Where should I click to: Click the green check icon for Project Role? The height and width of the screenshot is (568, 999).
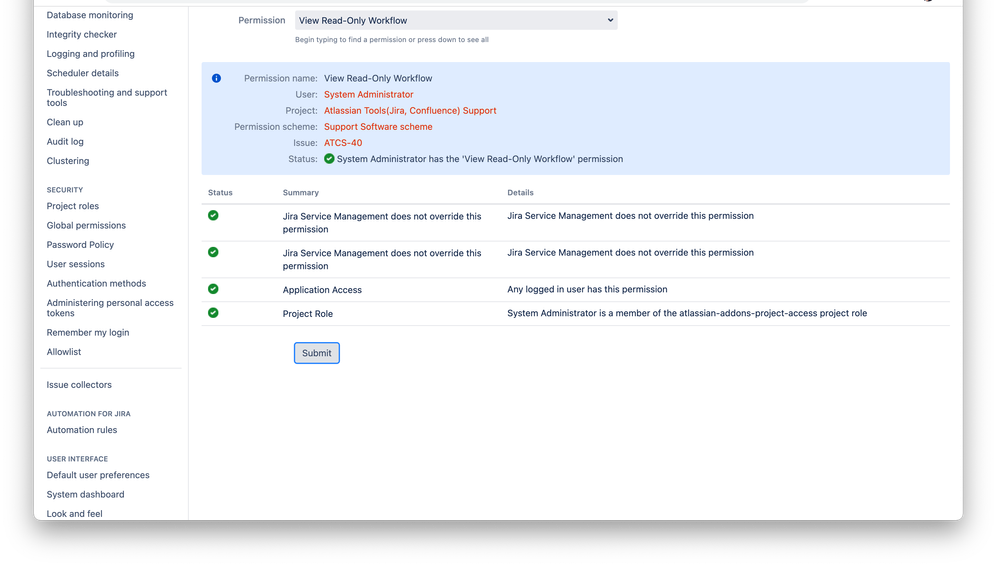click(x=213, y=313)
